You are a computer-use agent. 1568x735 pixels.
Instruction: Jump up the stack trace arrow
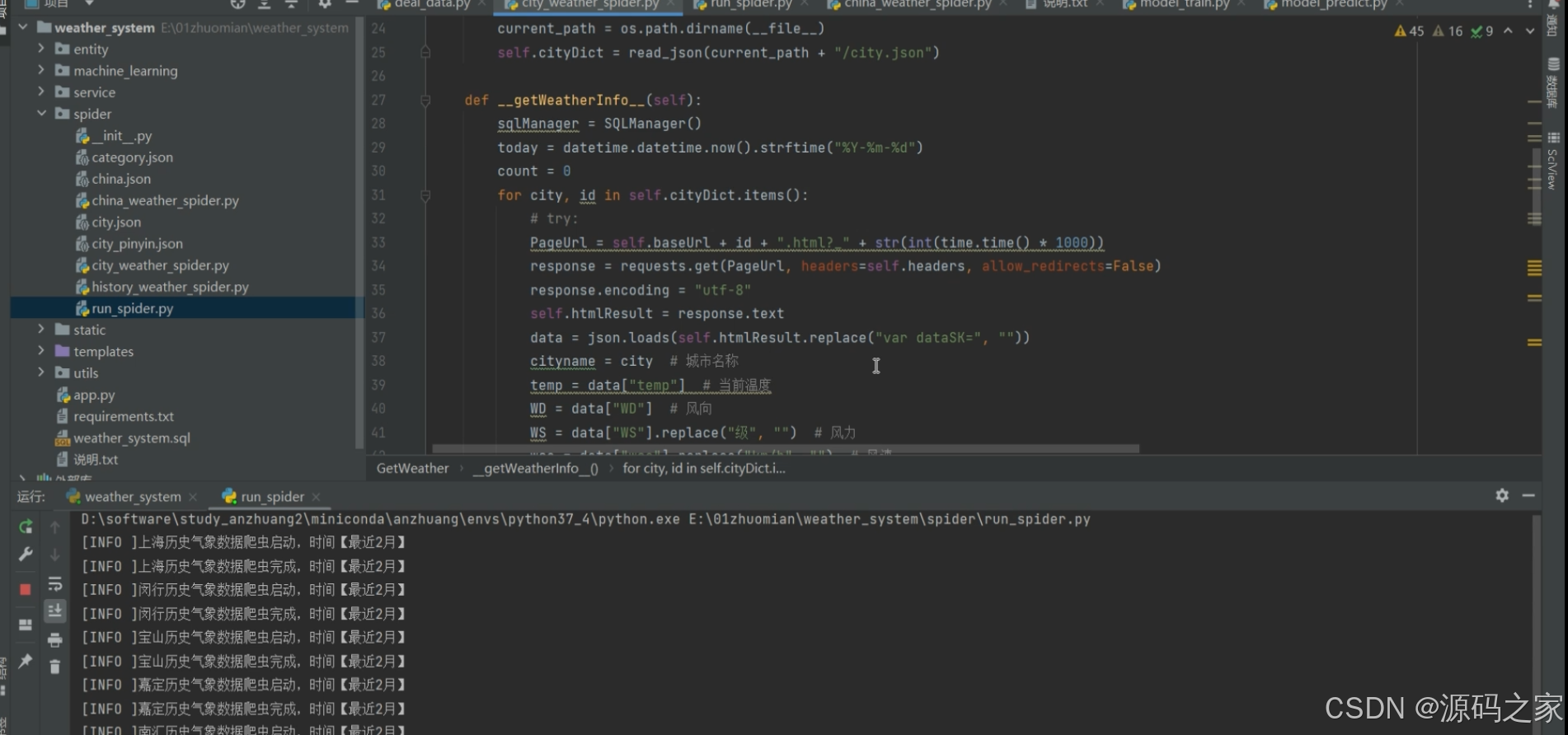[55, 527]
